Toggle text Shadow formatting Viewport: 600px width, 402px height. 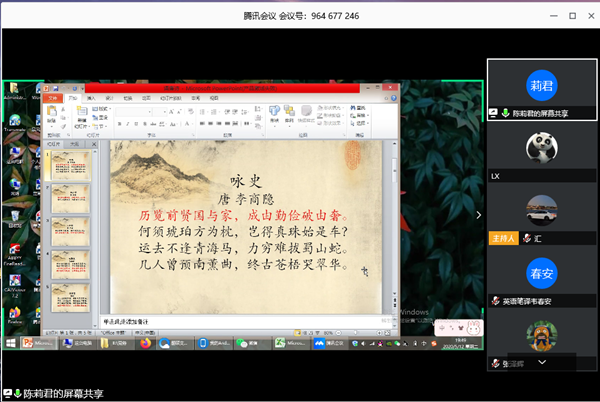145,124
